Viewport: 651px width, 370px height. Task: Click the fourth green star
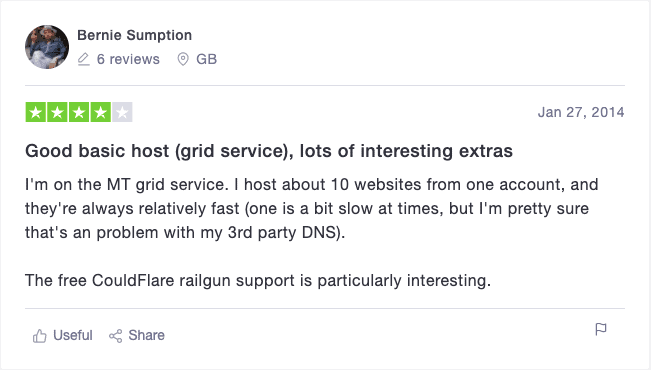click(100, 112)
